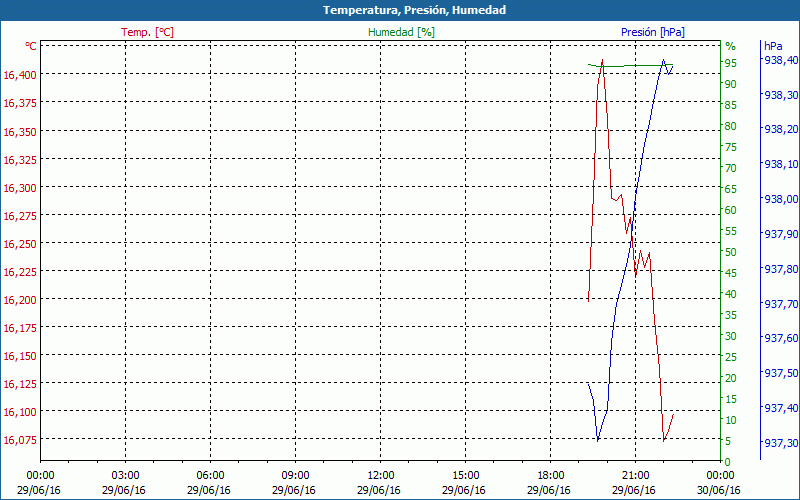This screenshot has width=800, height=500.
Task: Select pressure axis value 938,20
Action: (x=781, y=130)
